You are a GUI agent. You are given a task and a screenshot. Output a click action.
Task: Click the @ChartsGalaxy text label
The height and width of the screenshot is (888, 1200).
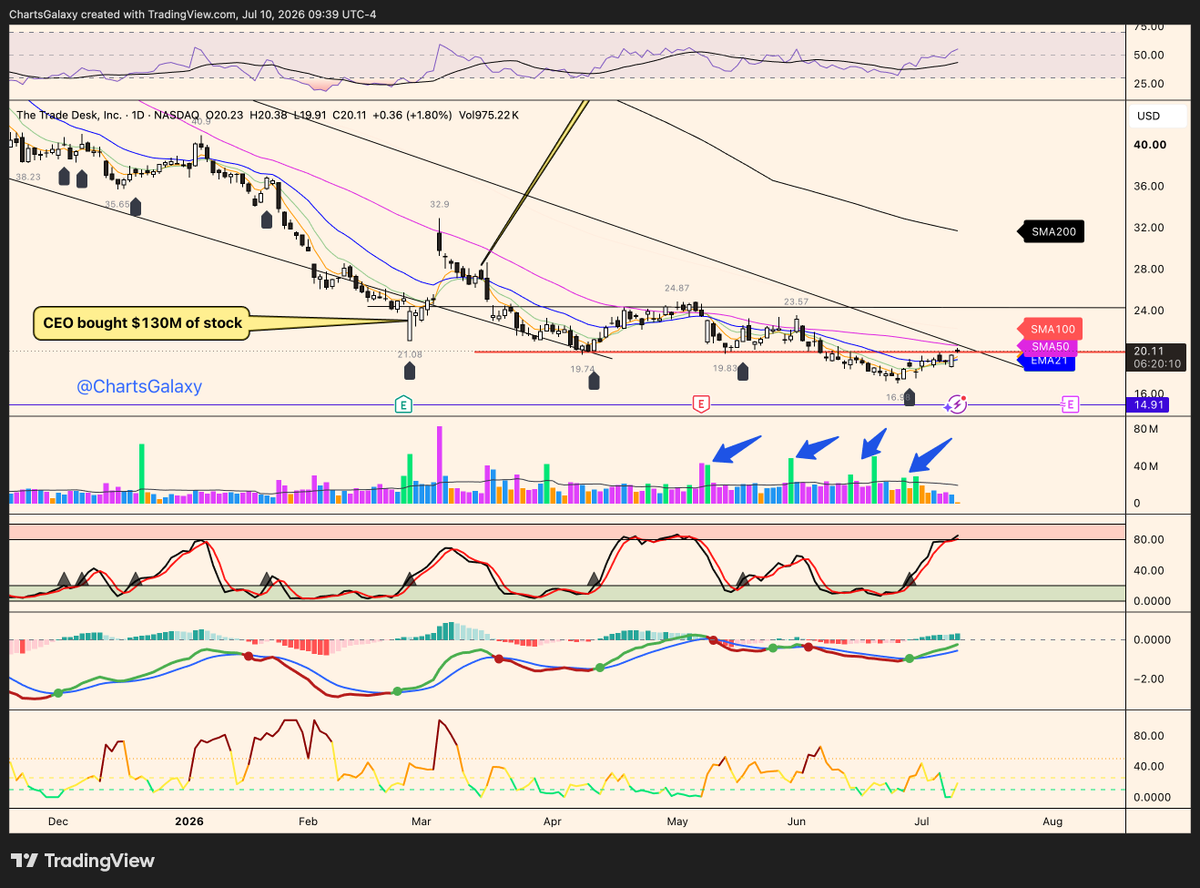(x=139, y=387)
